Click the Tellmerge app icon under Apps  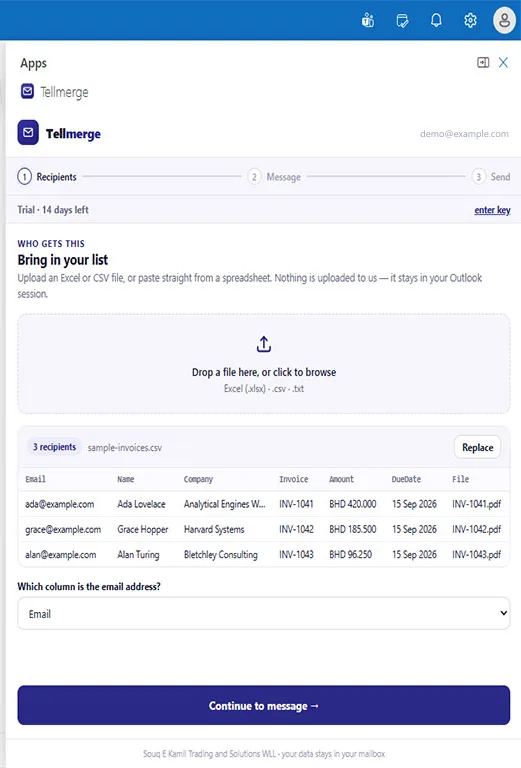coord(27,91)
